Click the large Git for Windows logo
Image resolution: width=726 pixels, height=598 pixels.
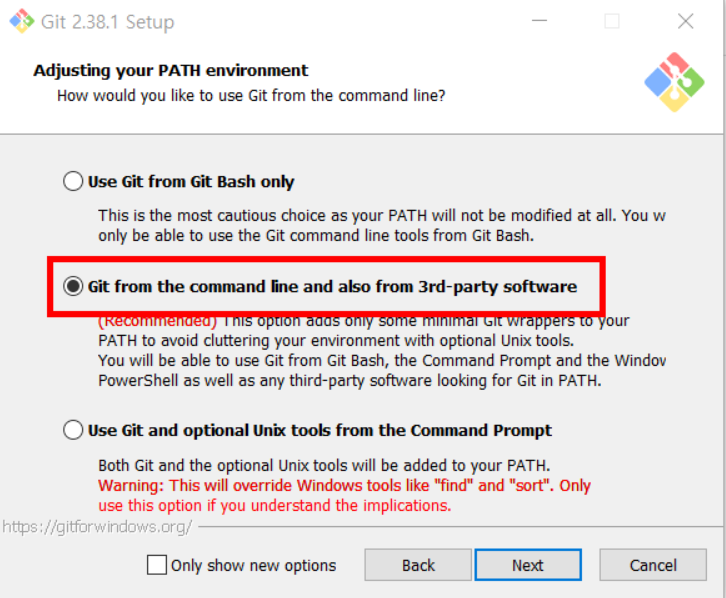(x=674, y=82)
